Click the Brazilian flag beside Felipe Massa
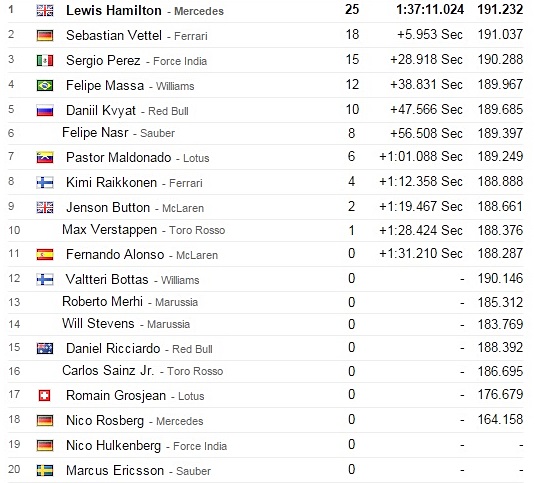This screenshot has height=483, width=535. 45,85
